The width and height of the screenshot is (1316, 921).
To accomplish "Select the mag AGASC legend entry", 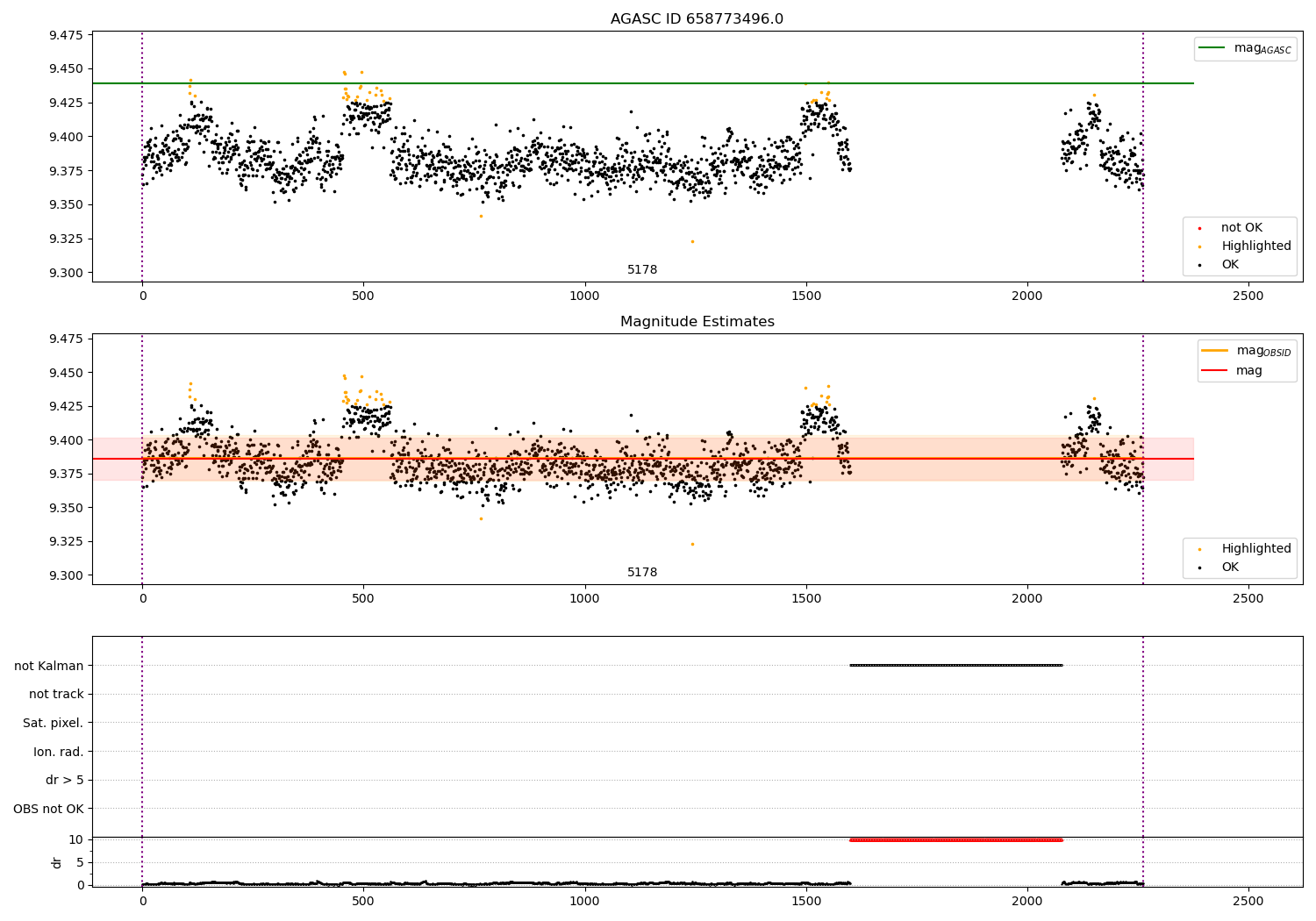I will pos(1245,48).
